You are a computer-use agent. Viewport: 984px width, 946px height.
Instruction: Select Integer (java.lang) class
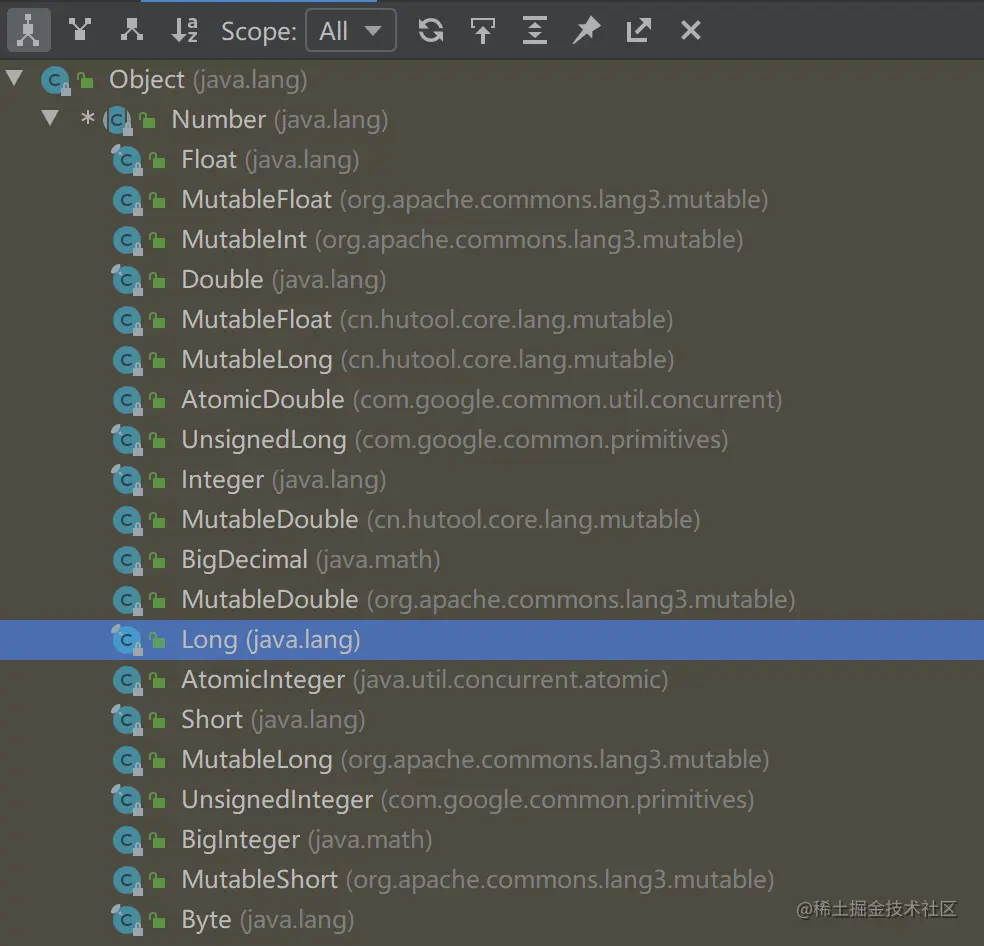tap(492, 480)
